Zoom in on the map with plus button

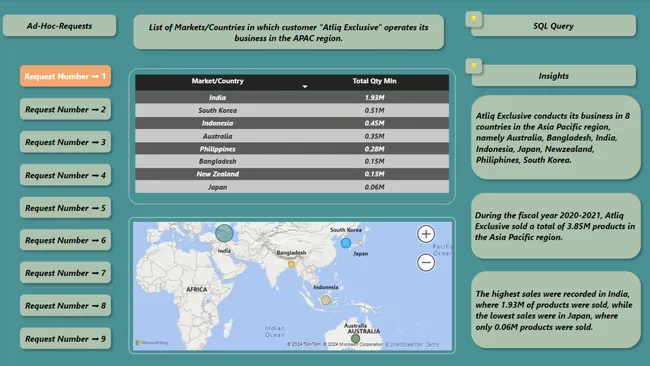pyautogui.click(x=426, y=234)
